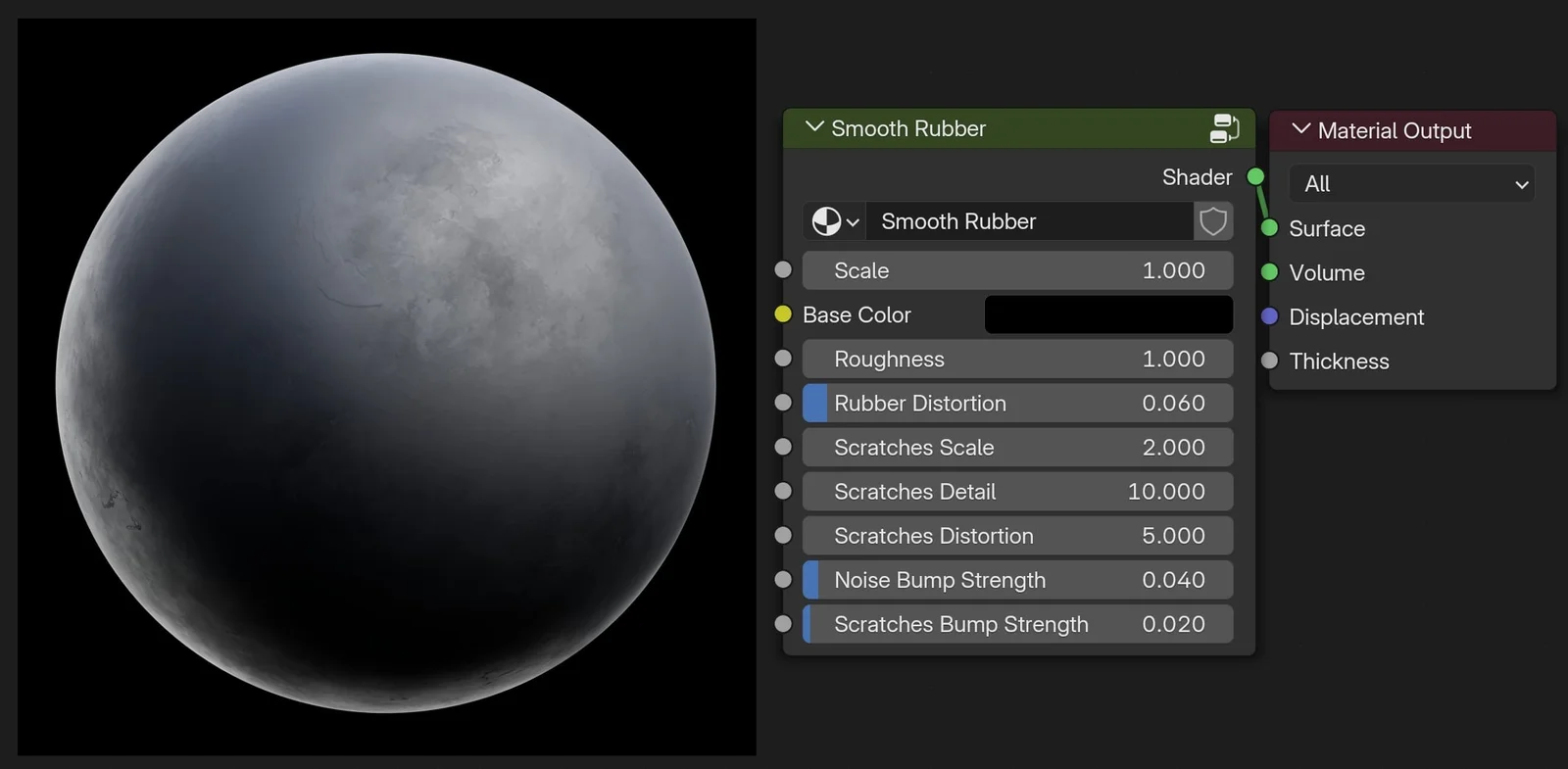Click the Noise Bump Strength slider
The width and height of the screenshot is (1568, 769).
[x=1016, y=580]
